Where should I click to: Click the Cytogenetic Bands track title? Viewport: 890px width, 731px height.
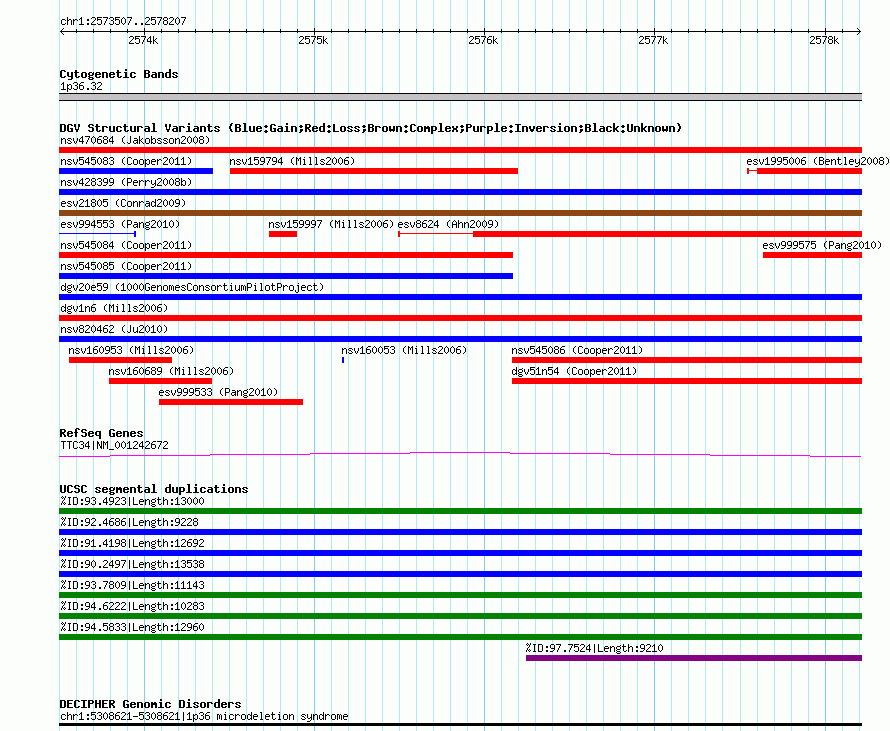119,74
